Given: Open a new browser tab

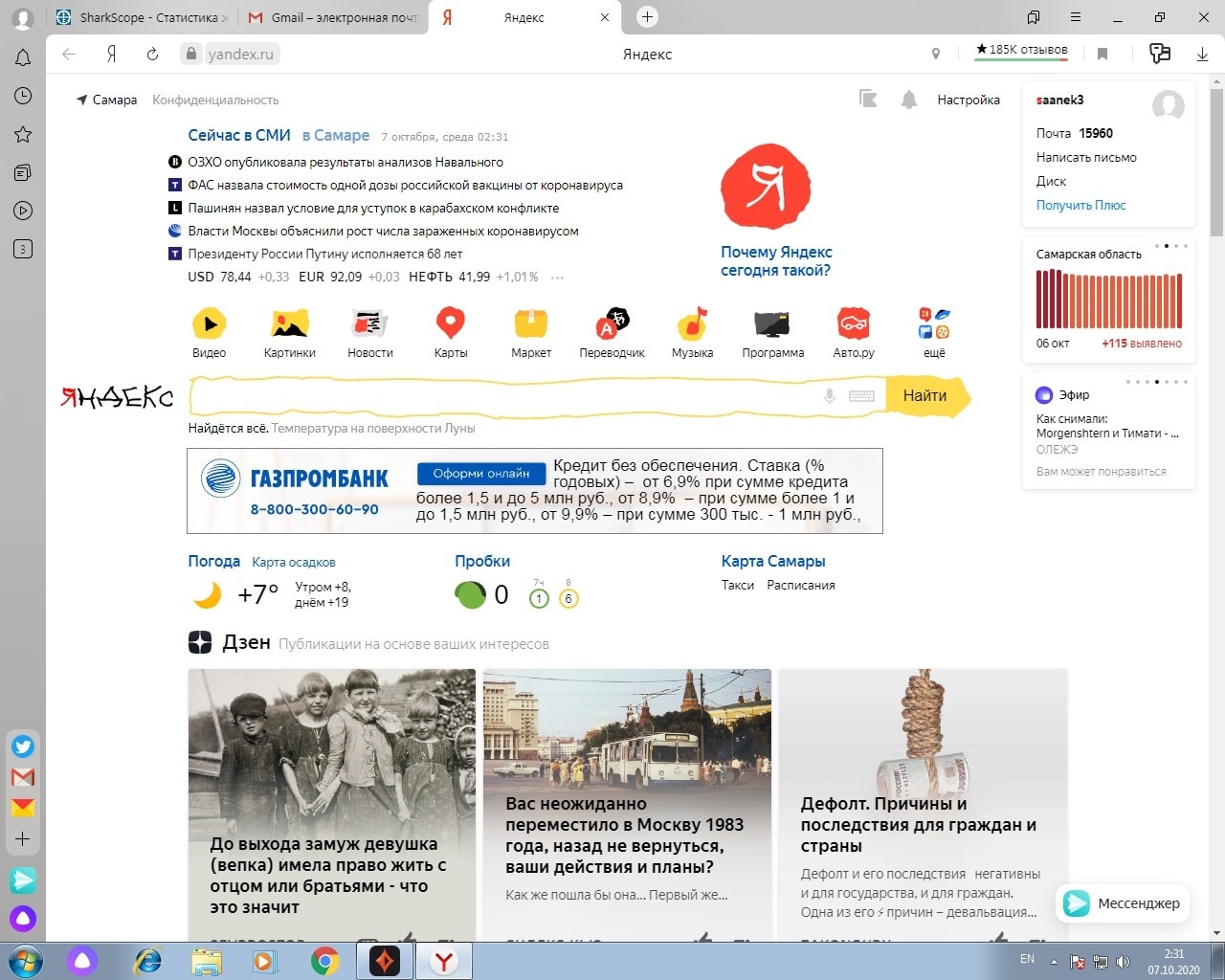Looking at the screenshot, I should 647,17.
